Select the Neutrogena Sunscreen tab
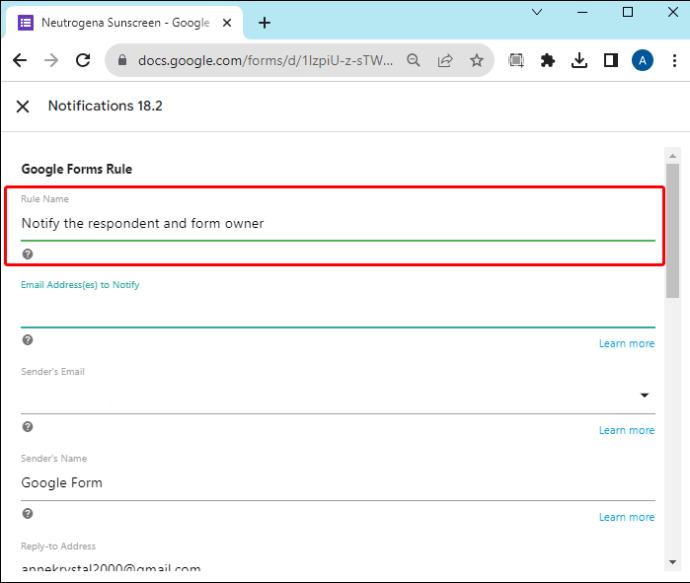The image size is (690, 583). point(125,23)
